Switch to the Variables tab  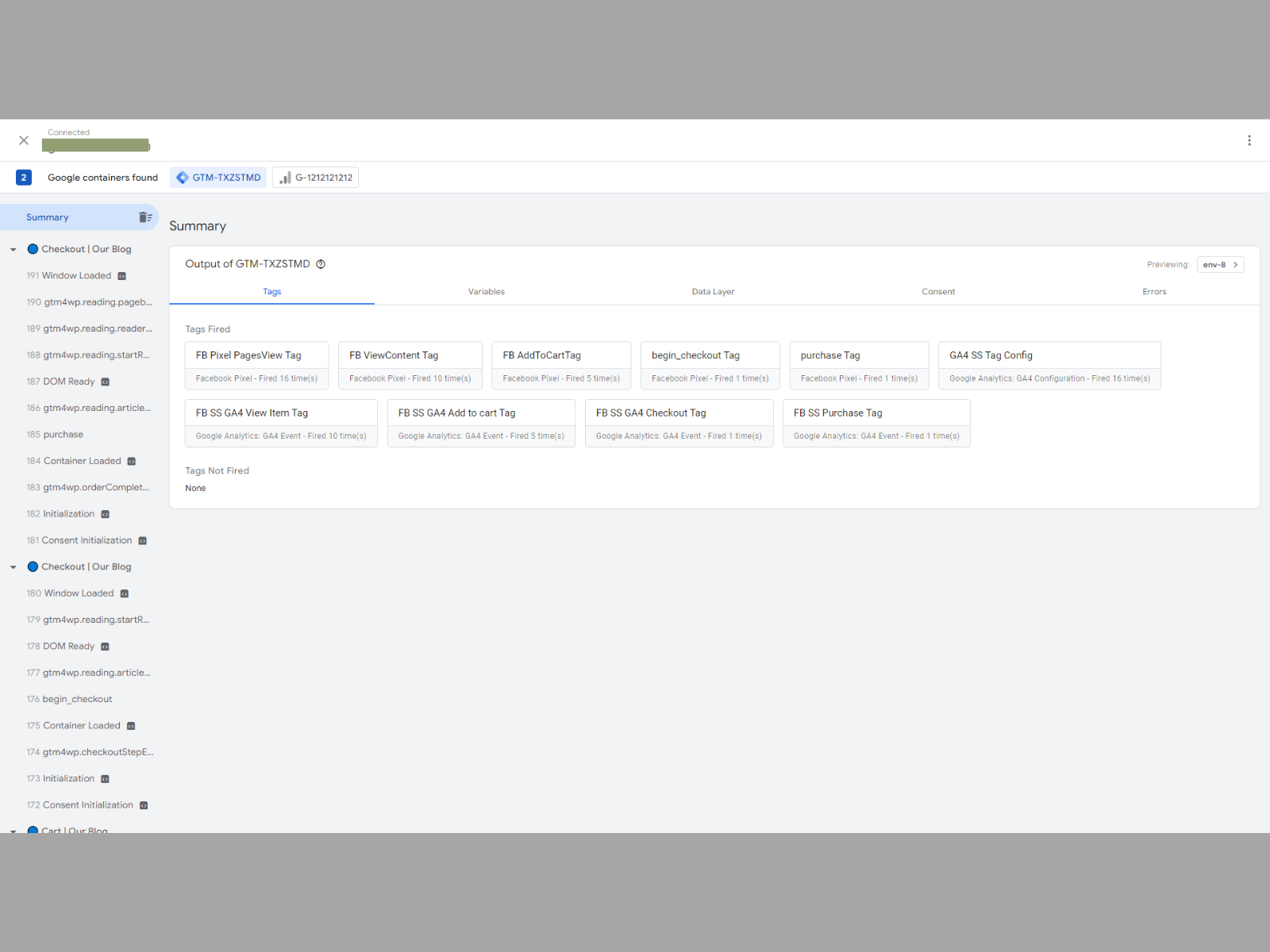tap(486, 291)
